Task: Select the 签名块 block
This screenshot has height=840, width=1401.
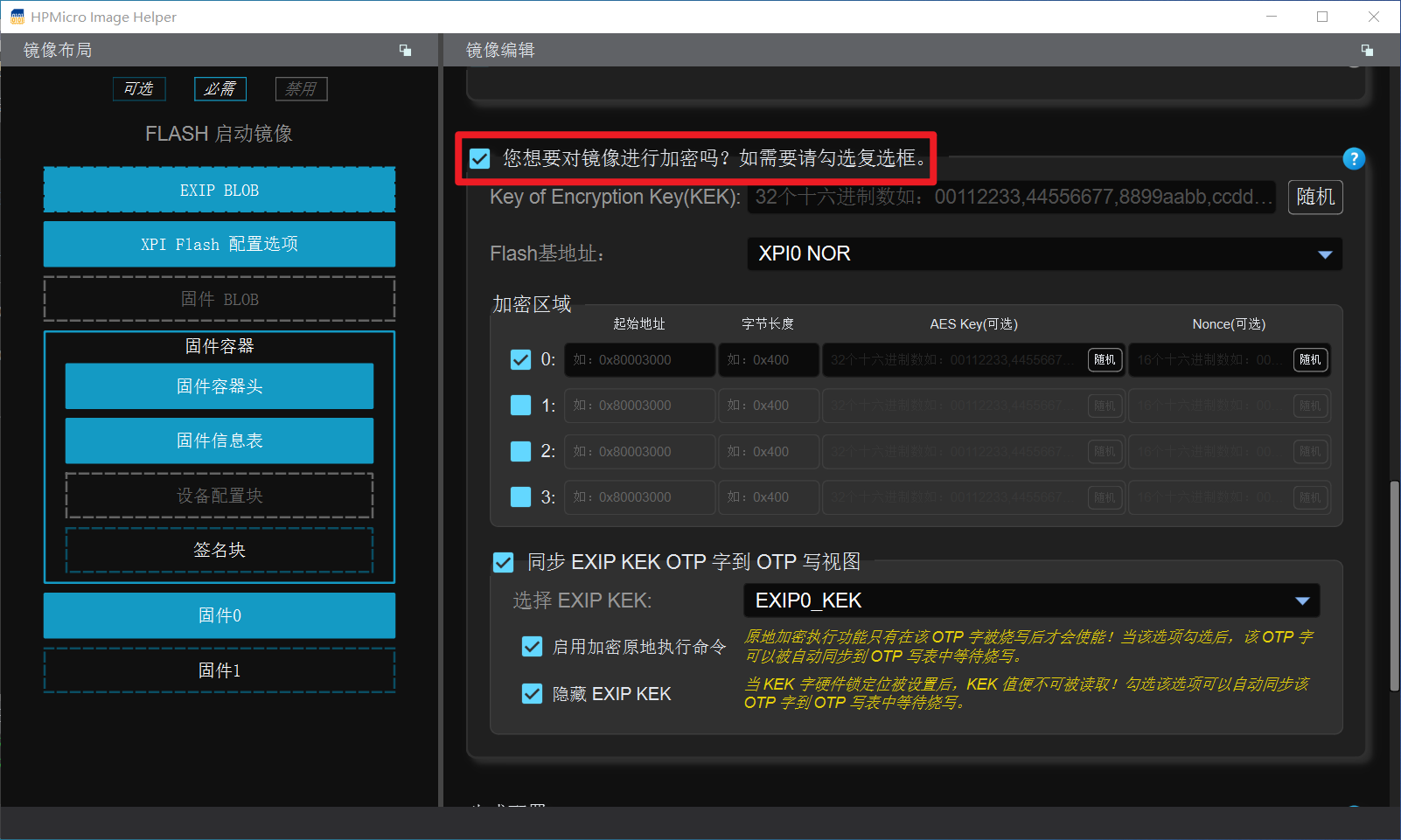Action: (x=220, y=550)
